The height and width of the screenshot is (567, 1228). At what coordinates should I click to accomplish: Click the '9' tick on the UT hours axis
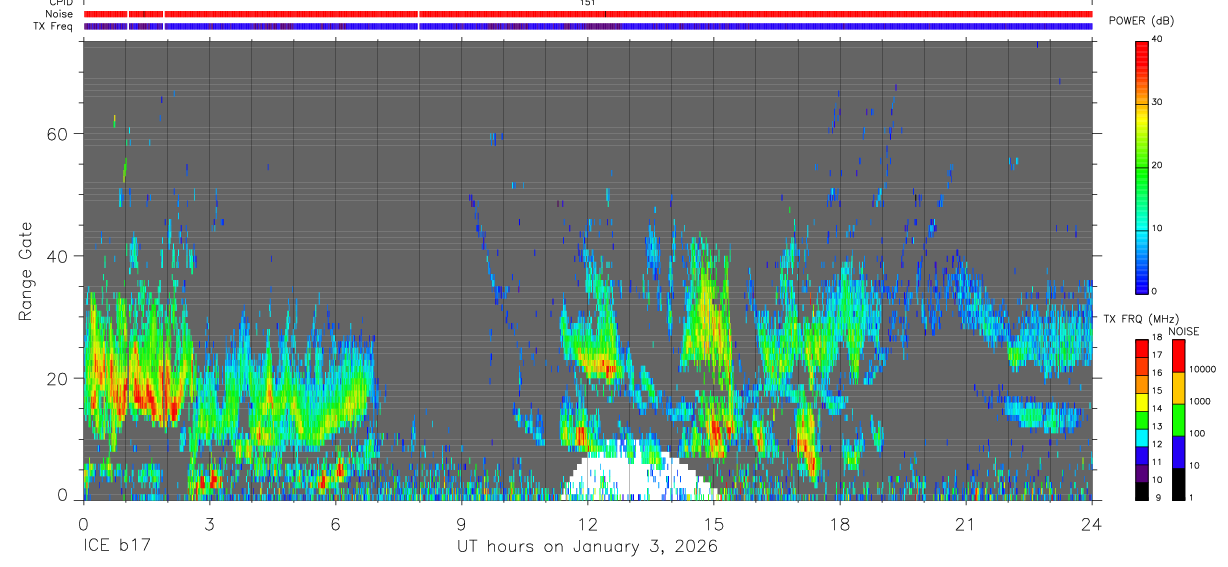[x=461, y=523]
